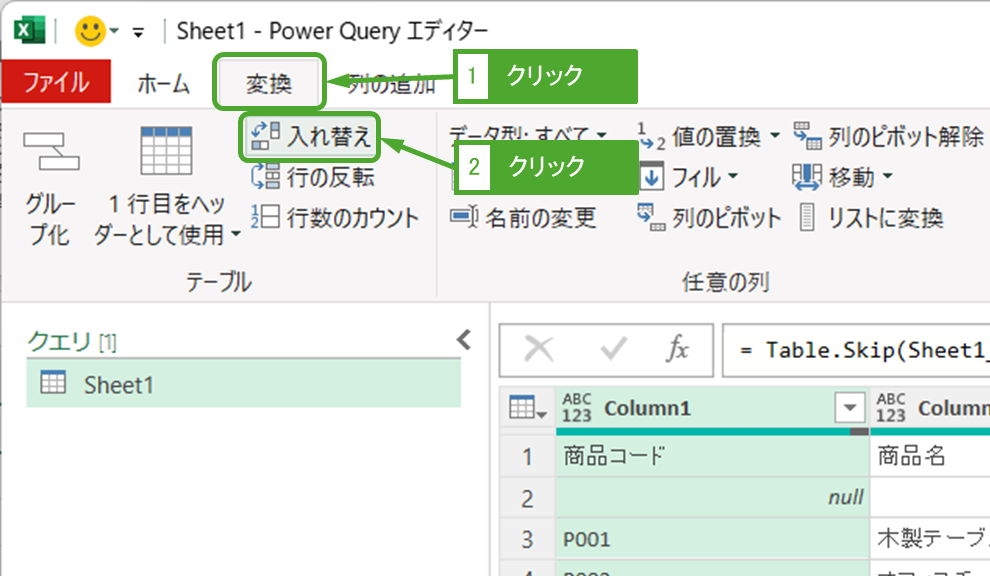
Task: Open the 1行目をヘッダーとして使用 dropdown
Action: [x=236, y=235]
